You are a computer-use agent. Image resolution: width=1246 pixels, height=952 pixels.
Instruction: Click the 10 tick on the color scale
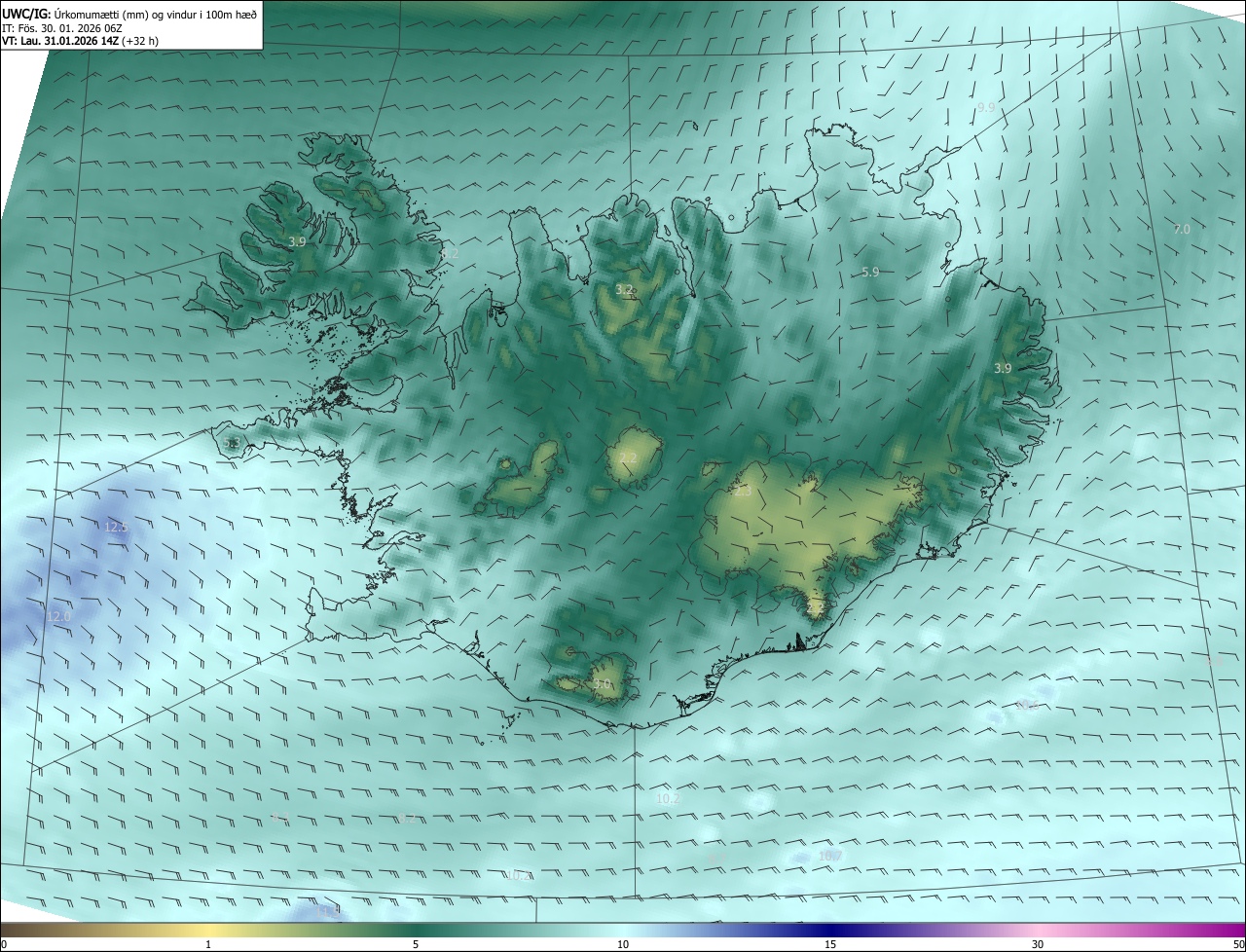623,945
